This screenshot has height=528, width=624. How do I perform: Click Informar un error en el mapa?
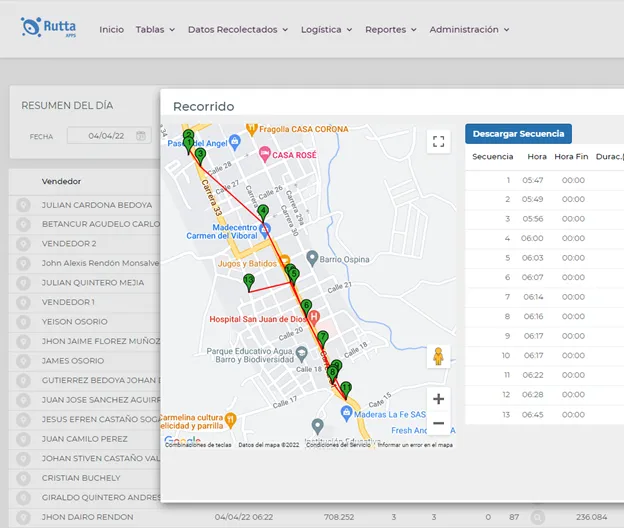coord(415,445)
